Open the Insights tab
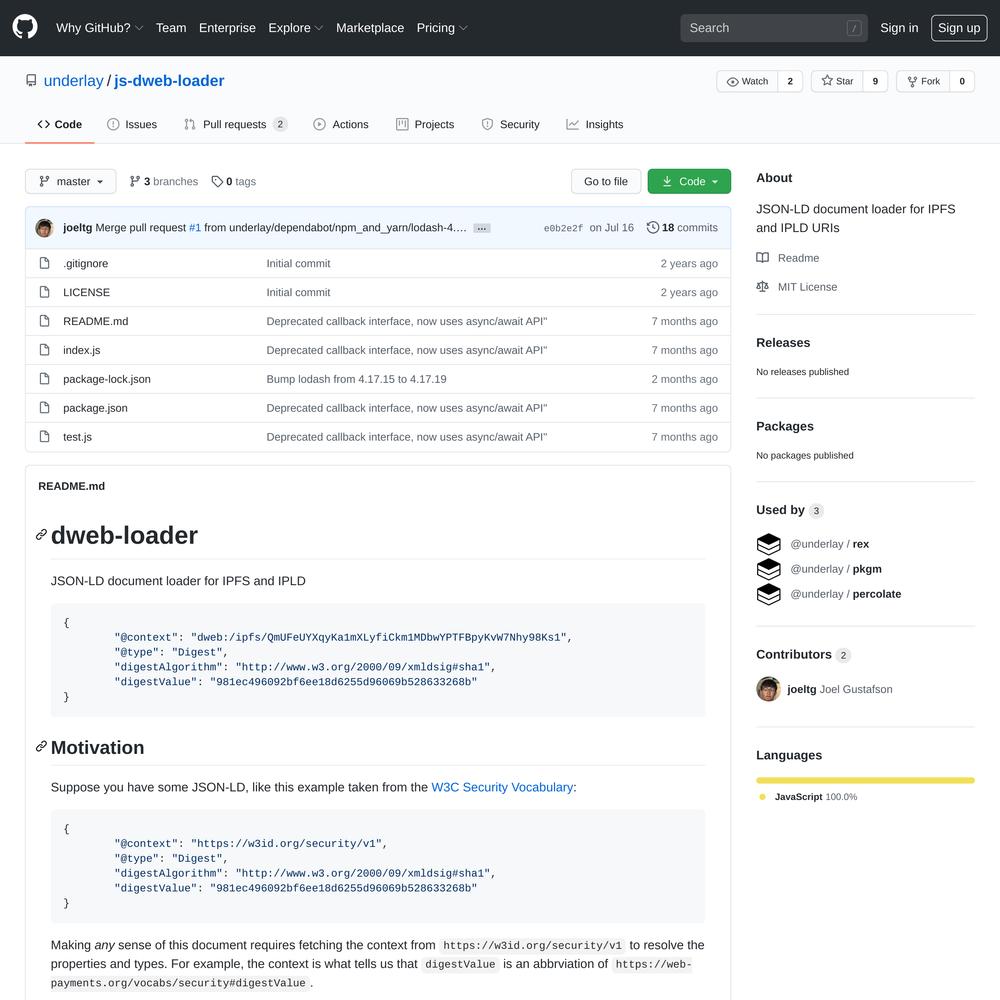1000x1000 pixels. pos(594,124)
